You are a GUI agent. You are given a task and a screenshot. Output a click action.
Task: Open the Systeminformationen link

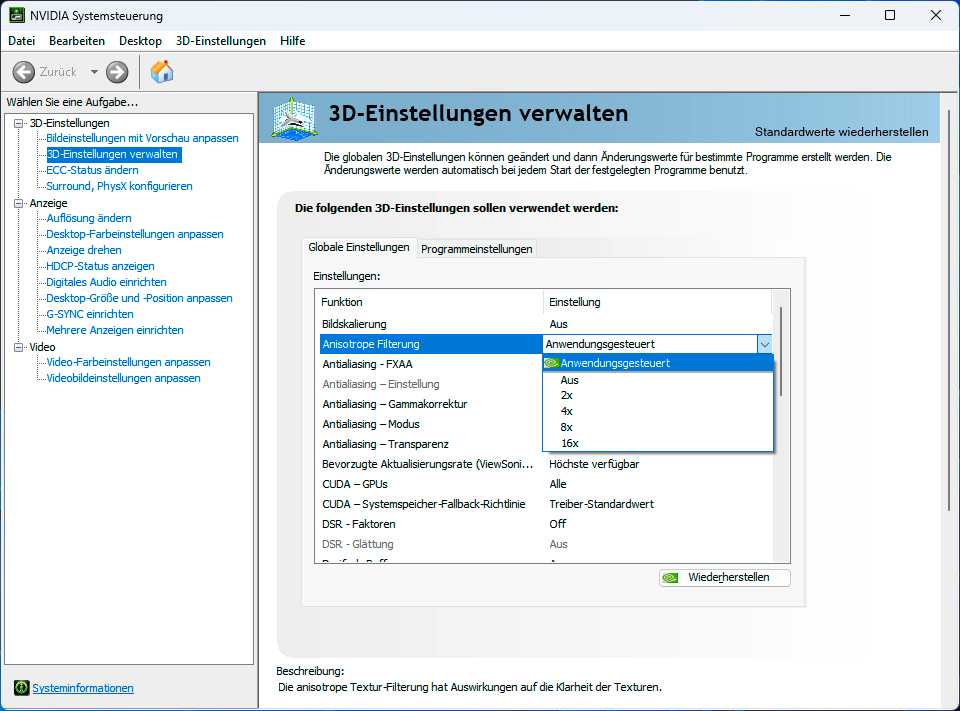click(x=83, y=688)
